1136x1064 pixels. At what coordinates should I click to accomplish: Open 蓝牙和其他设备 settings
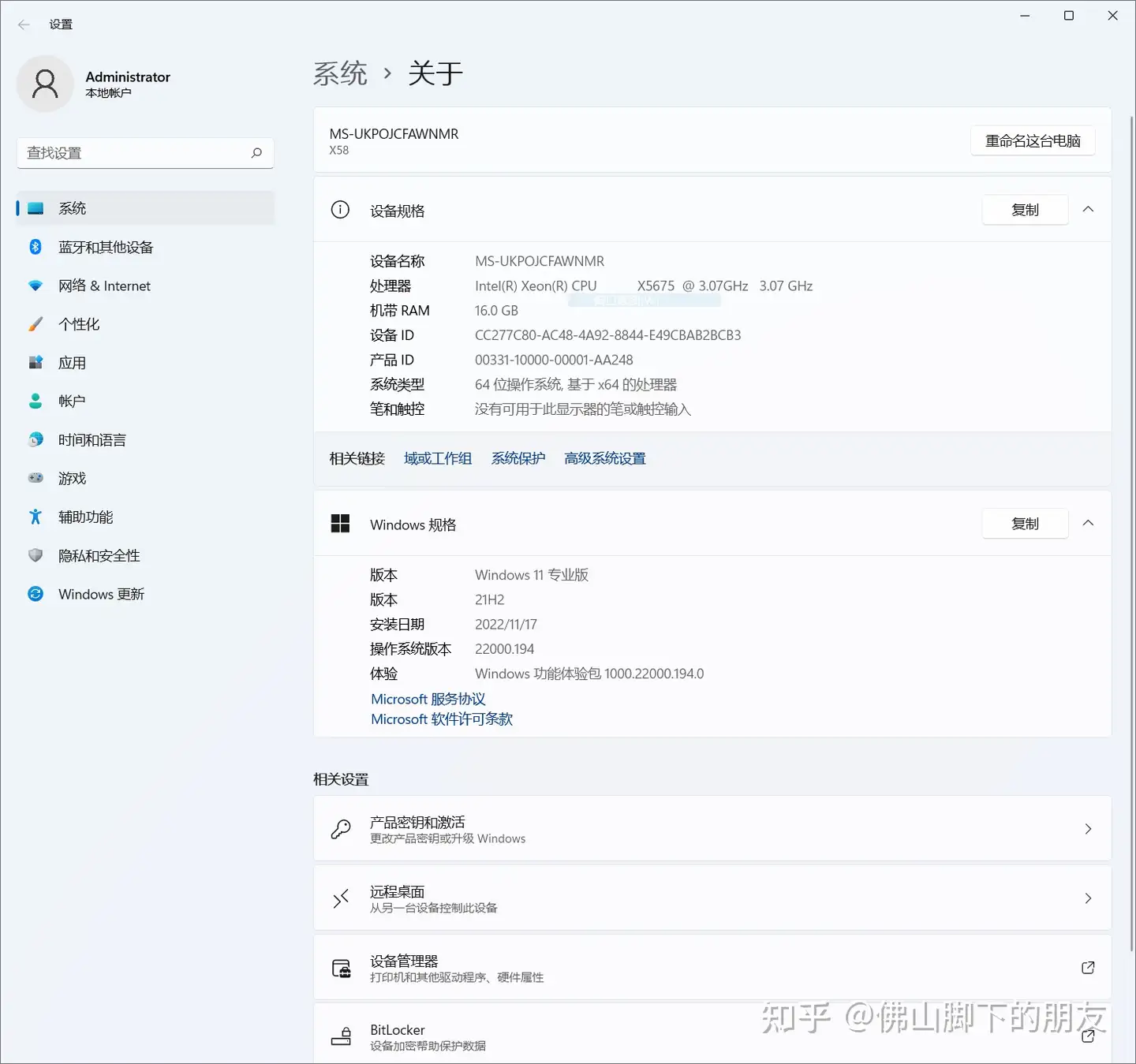click(x=145, y=247)
